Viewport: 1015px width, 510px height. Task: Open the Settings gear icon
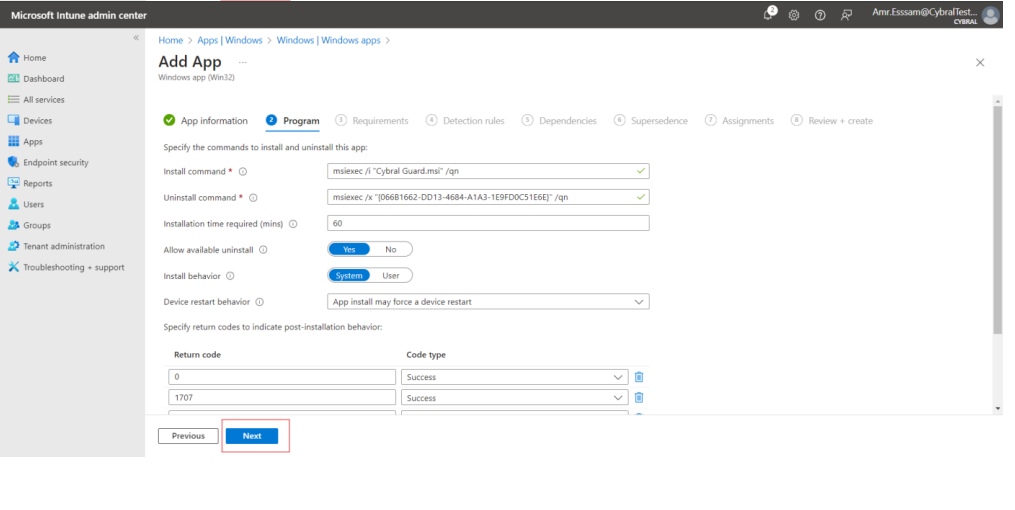point(794,15)
